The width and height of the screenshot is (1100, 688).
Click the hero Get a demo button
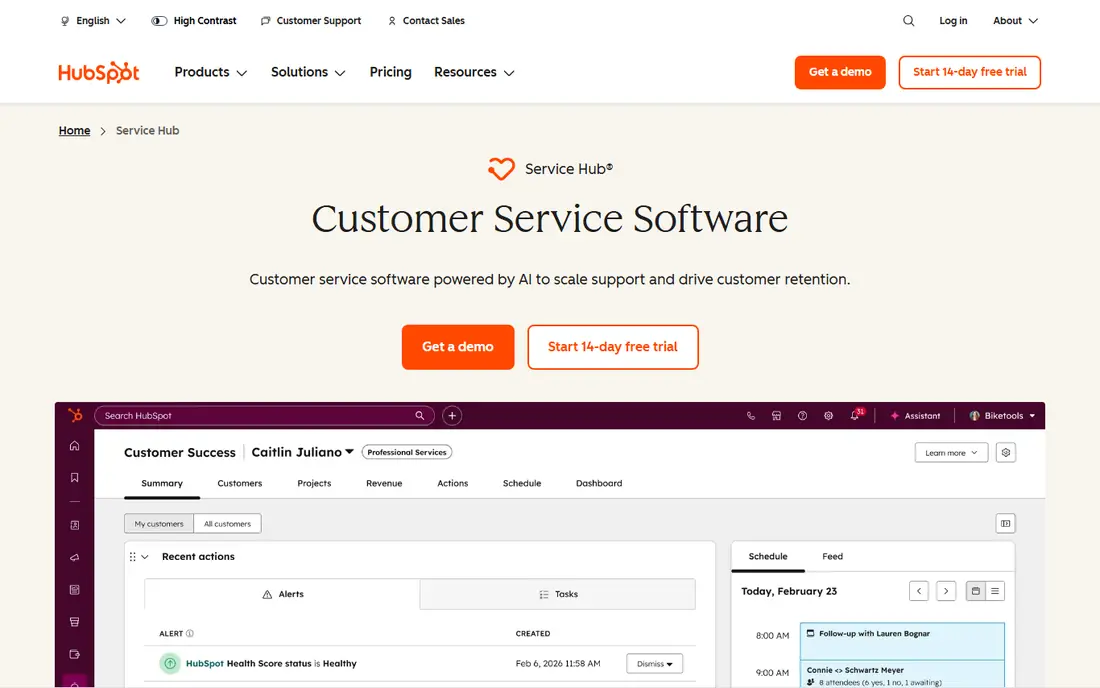tap(457, 347)
